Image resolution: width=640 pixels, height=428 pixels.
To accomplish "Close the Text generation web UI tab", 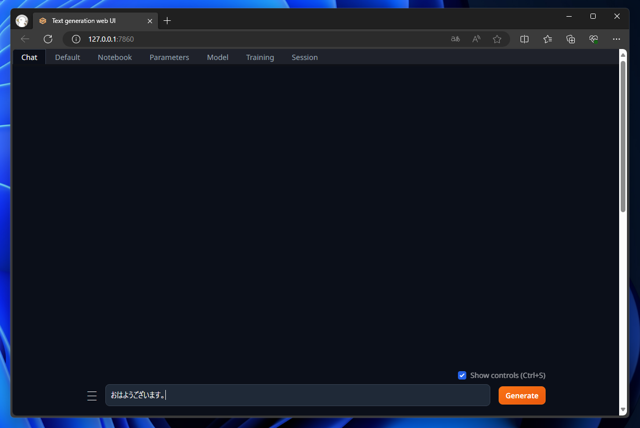I will coord(150,21).
